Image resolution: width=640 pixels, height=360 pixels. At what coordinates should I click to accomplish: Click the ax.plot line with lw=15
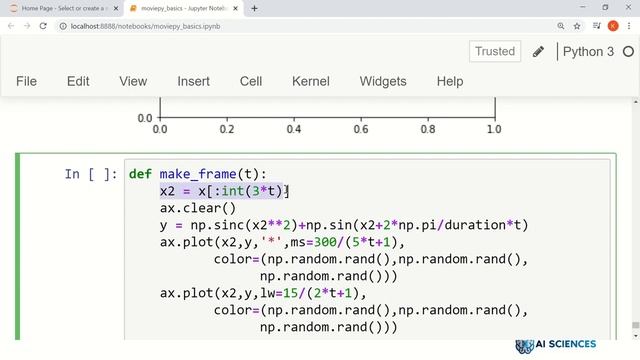click(263, 293)
